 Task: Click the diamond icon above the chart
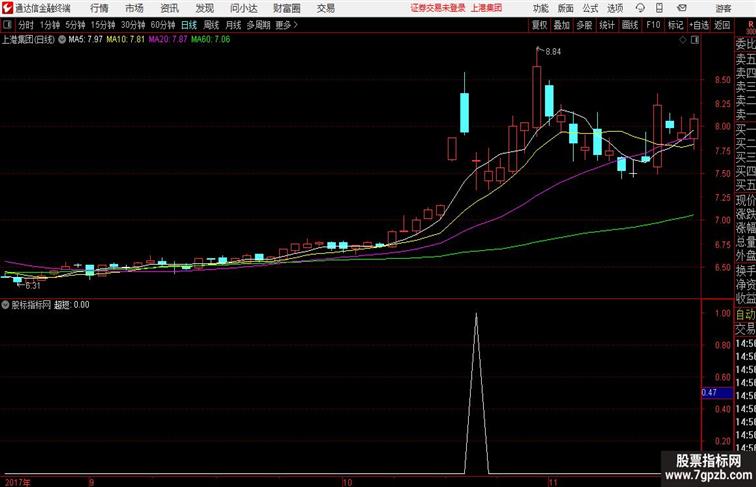point(683,40)
